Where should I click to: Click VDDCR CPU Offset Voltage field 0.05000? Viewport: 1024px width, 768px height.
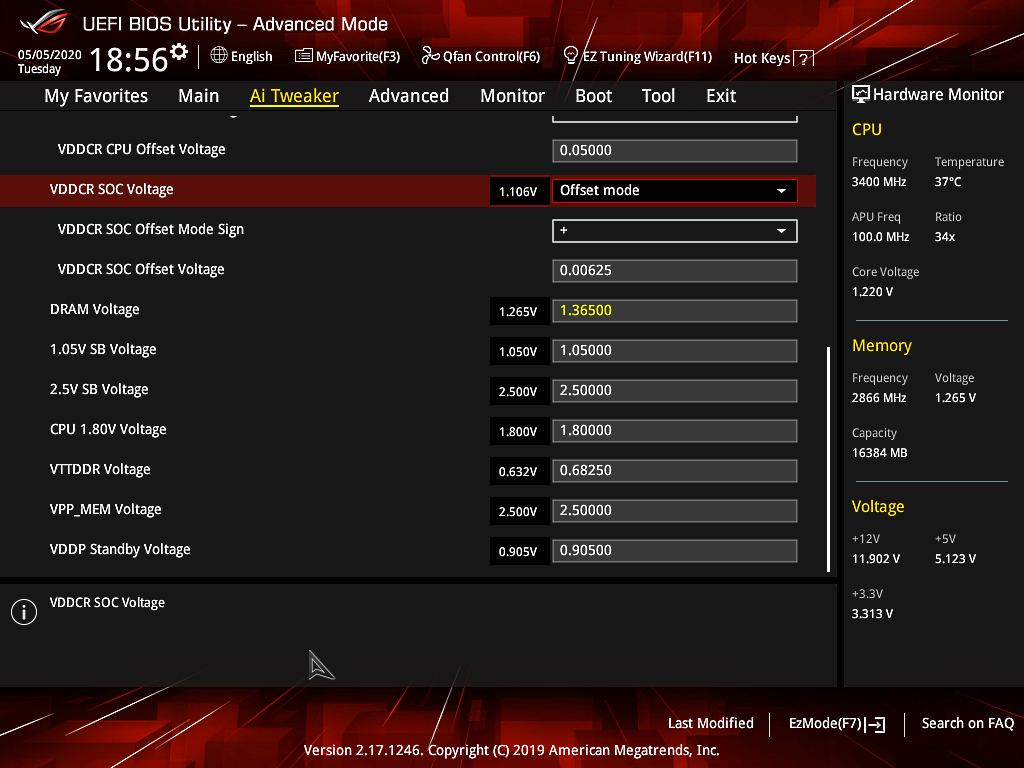tap(675, 150)
